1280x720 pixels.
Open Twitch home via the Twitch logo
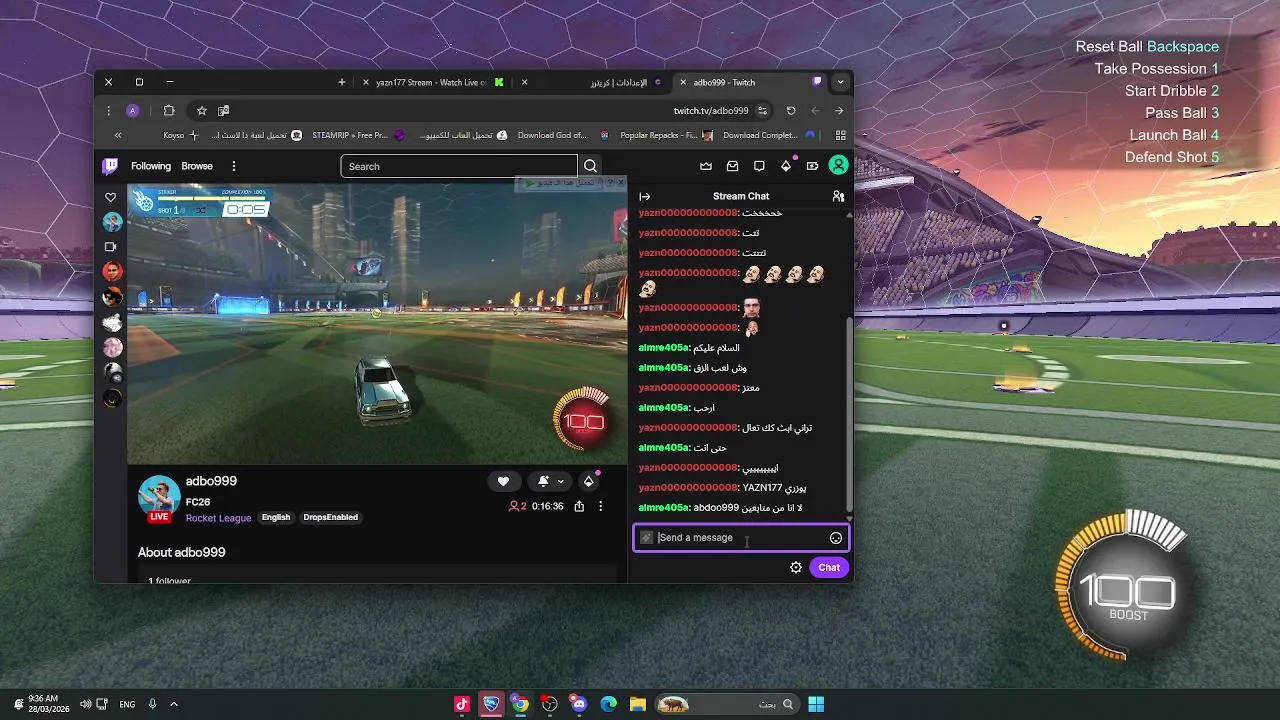[x=111, y=166]
